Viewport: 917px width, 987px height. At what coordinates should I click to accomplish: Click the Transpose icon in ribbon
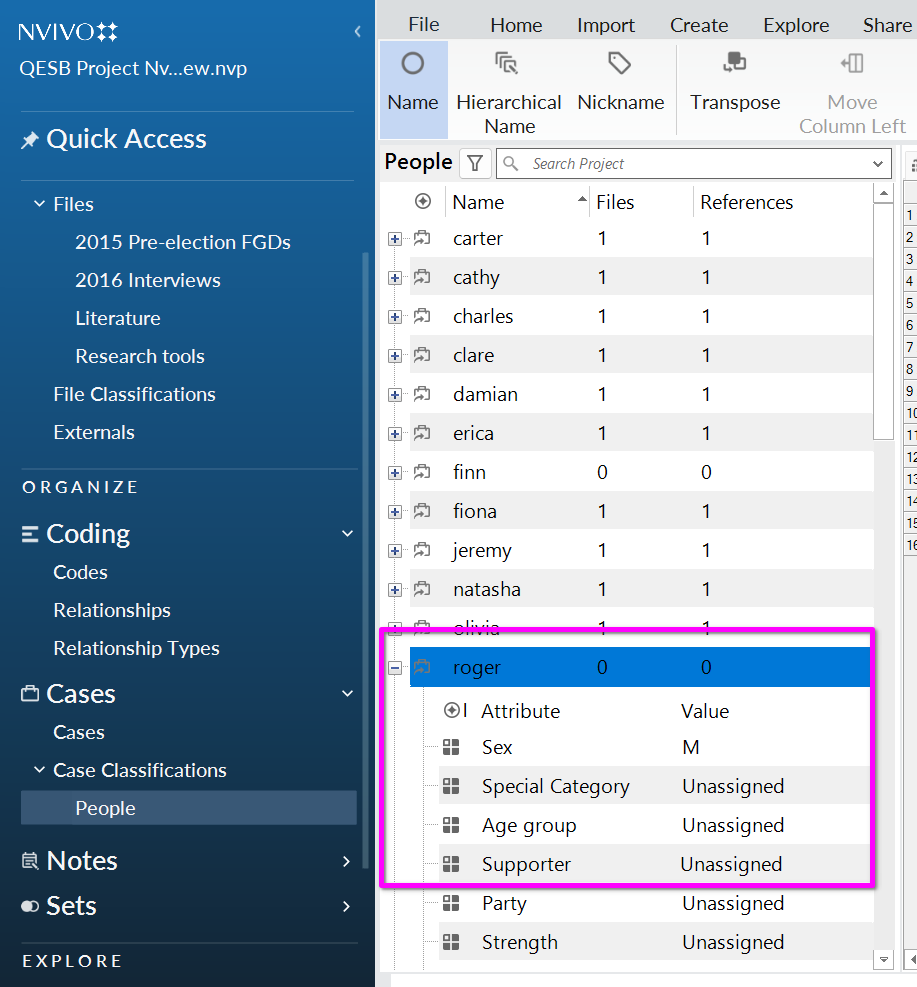(734, 65)
